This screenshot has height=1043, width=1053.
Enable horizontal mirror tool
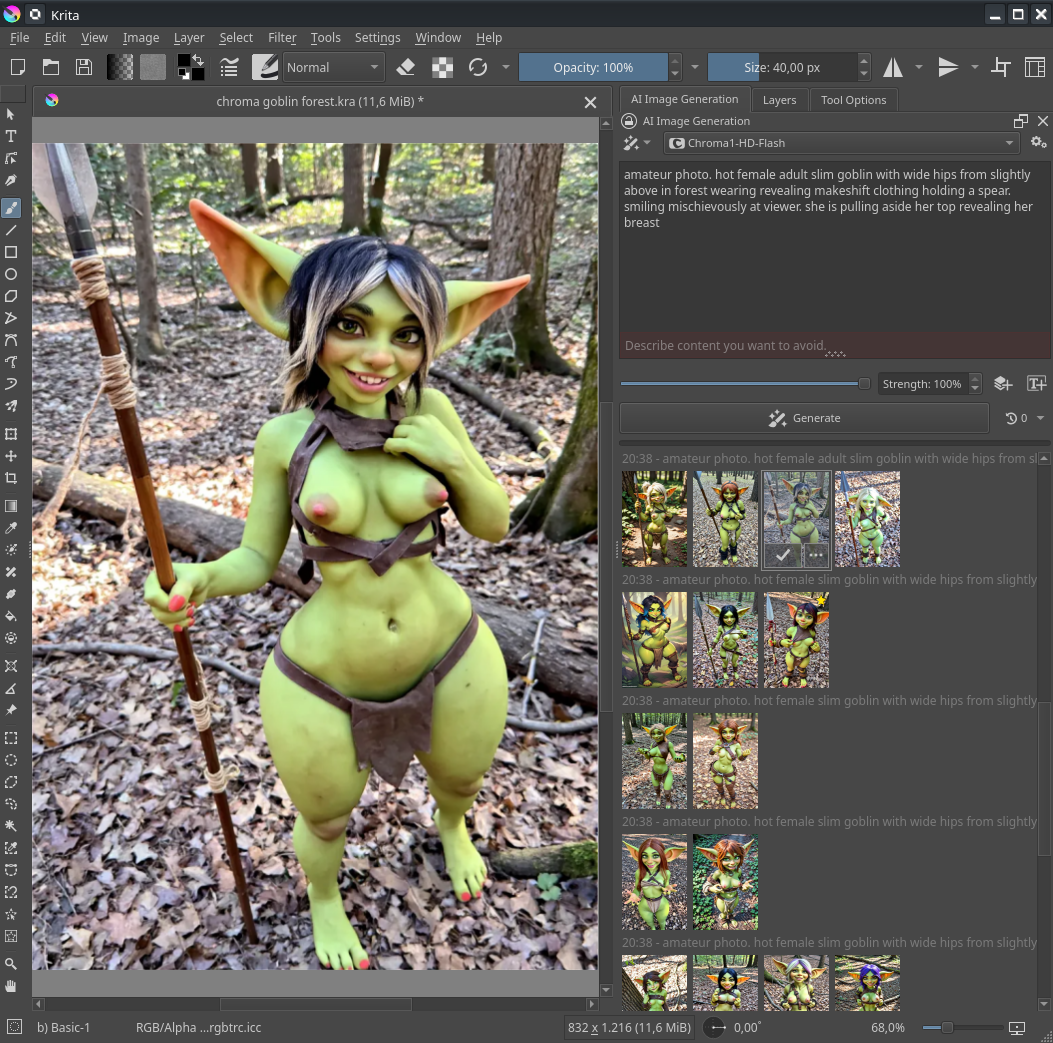click(892, 67)
